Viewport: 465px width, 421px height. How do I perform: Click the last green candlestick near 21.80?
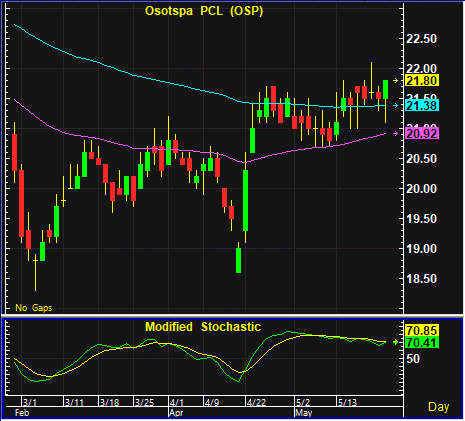[x=386, y=89]
